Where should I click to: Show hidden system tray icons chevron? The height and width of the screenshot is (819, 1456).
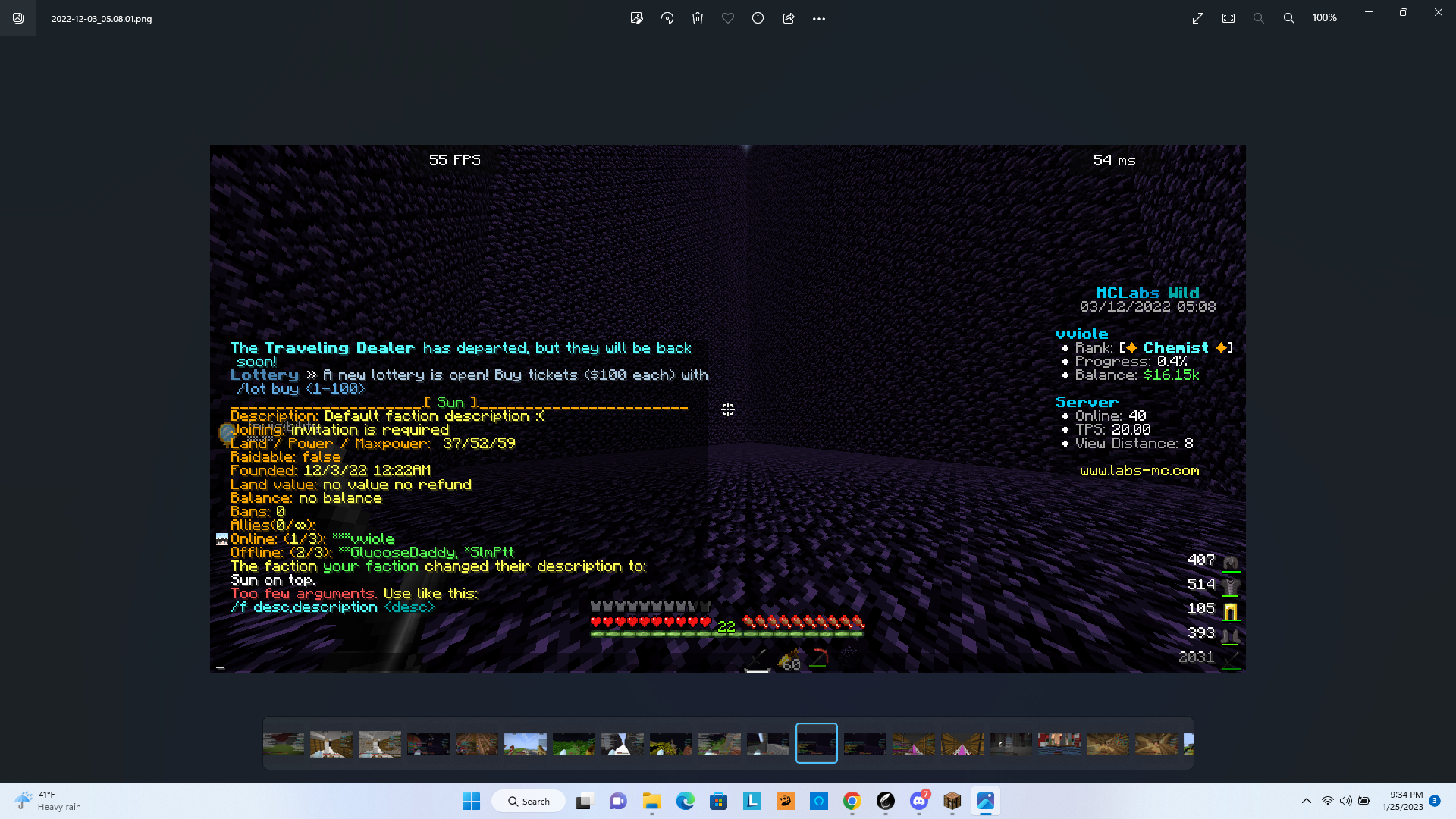(1306, 801)
